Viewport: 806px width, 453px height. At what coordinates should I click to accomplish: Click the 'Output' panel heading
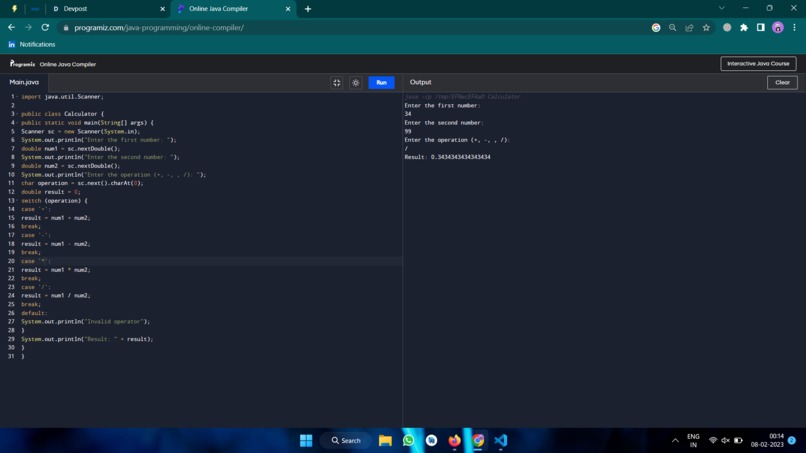[420, 82]
